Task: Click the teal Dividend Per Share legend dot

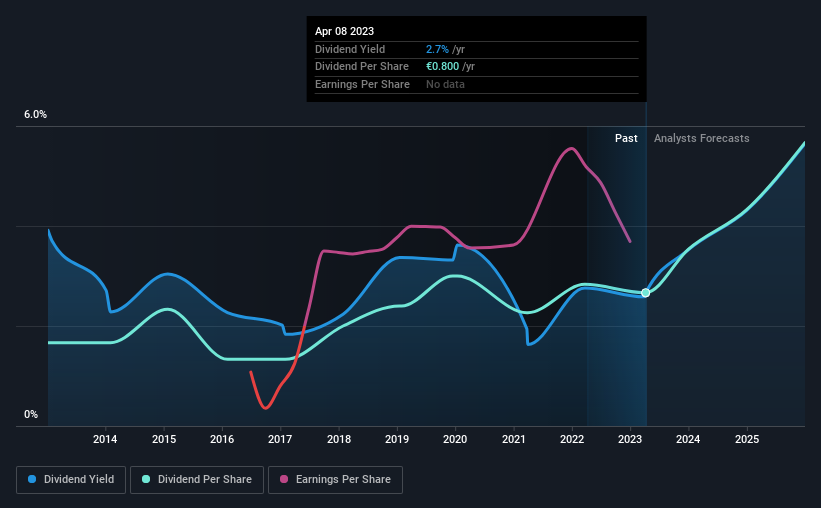Action: pos(146,479)
